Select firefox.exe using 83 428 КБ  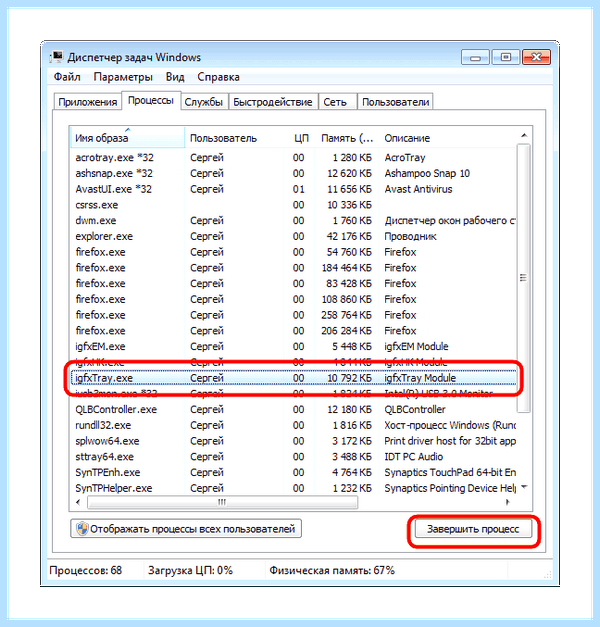click(x=293, y=284)
